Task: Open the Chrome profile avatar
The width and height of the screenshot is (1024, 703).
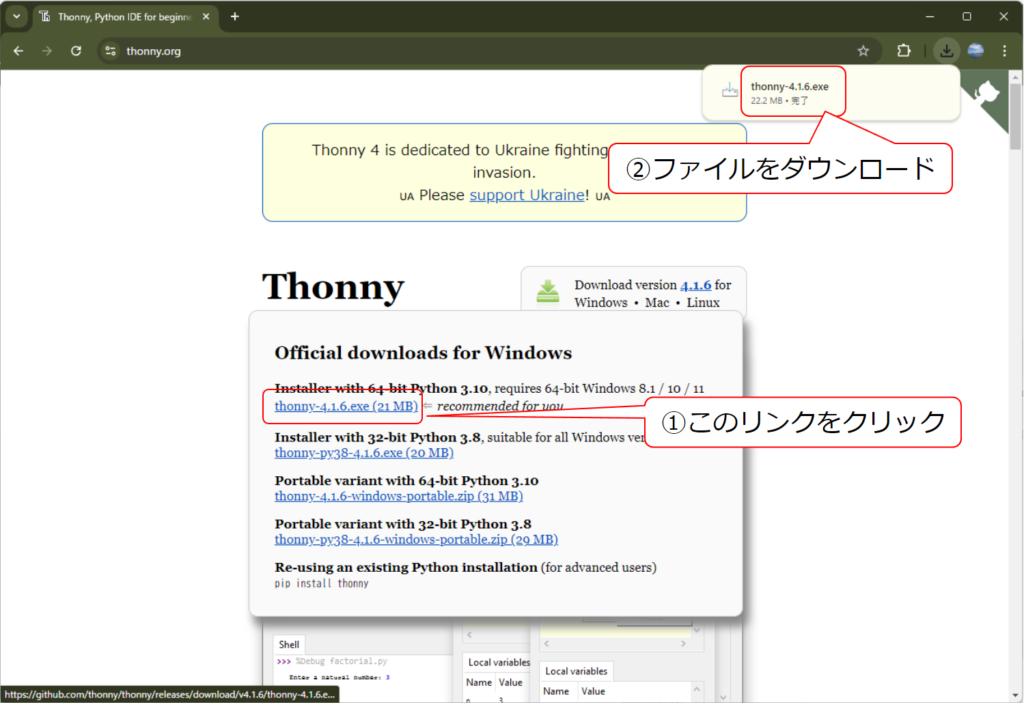Action: coord(976,50)
